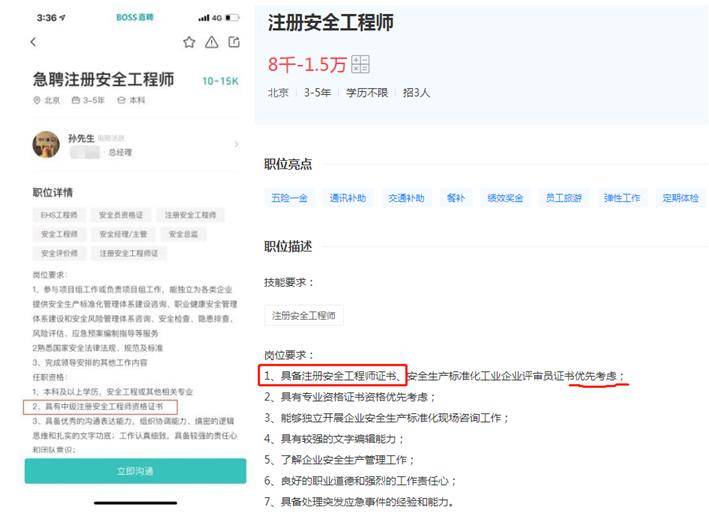Click the 3:36 clock in status bar

pyautogui.click(x=47, y=18)
